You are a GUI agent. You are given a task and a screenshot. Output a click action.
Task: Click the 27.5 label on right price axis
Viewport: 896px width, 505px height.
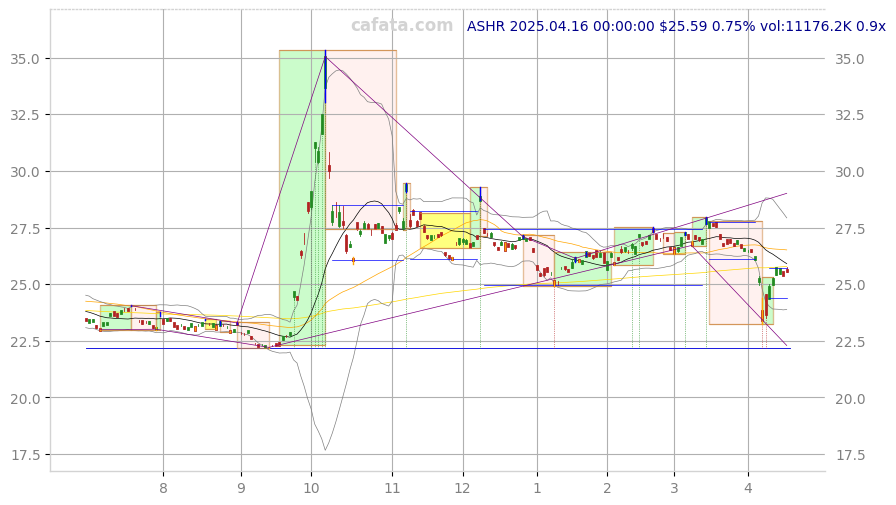coord(850,229)
